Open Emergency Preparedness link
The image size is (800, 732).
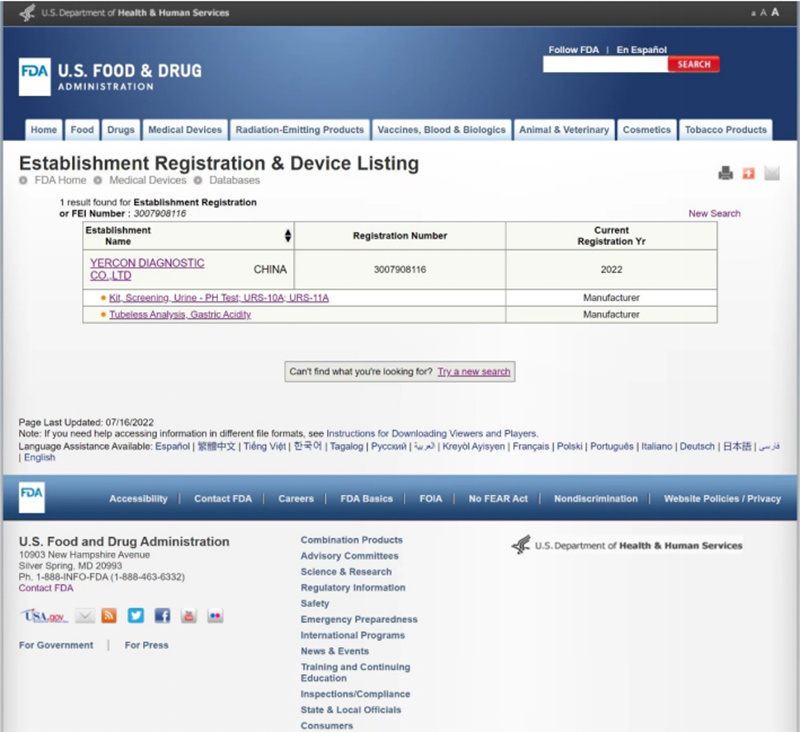point(359,619)
